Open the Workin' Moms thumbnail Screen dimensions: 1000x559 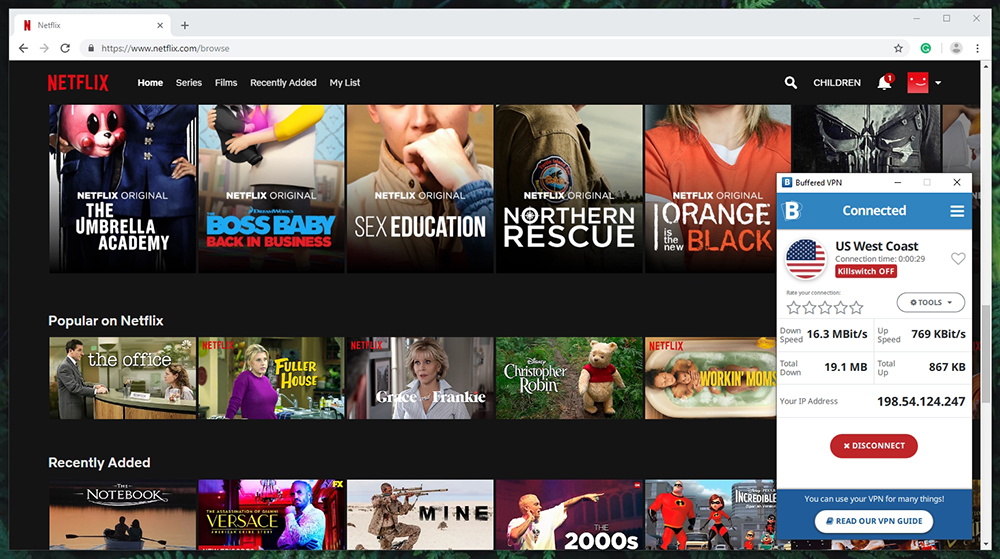[x=710, y=378]
